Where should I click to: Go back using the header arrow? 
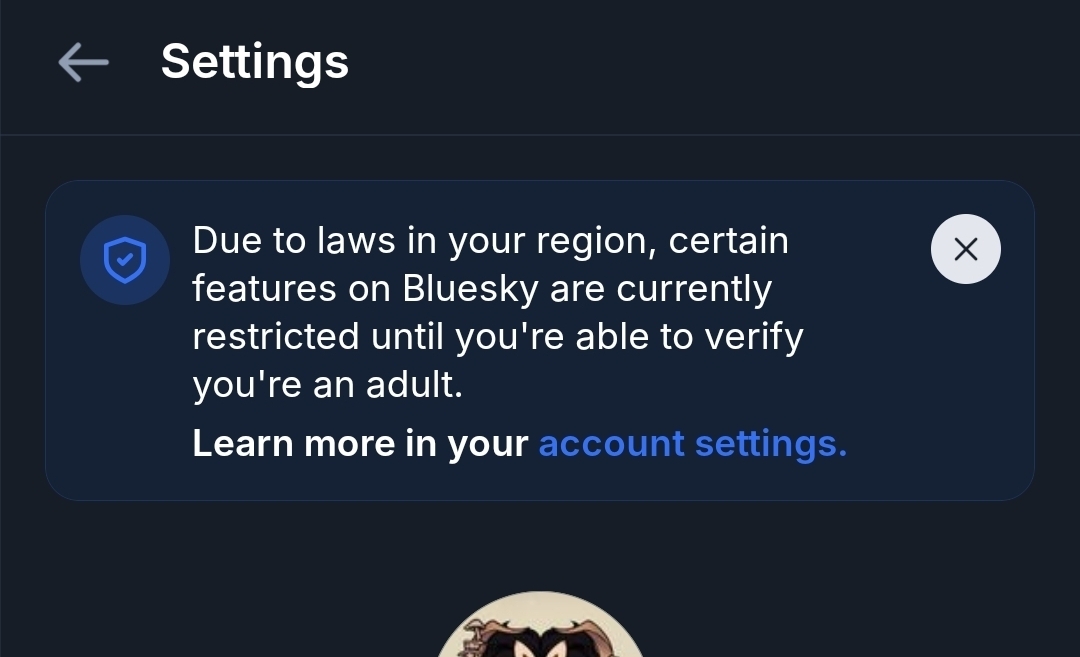(x=84, y=62)
